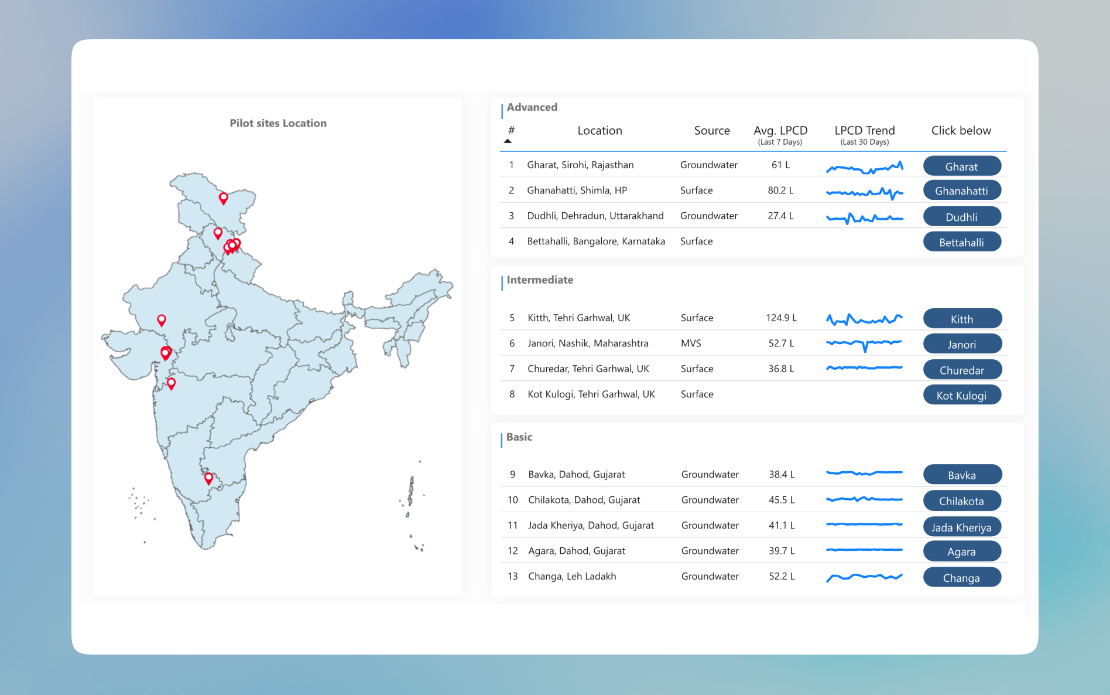
Task: Open the Kot Kulogi button
Action: point(961,395)
